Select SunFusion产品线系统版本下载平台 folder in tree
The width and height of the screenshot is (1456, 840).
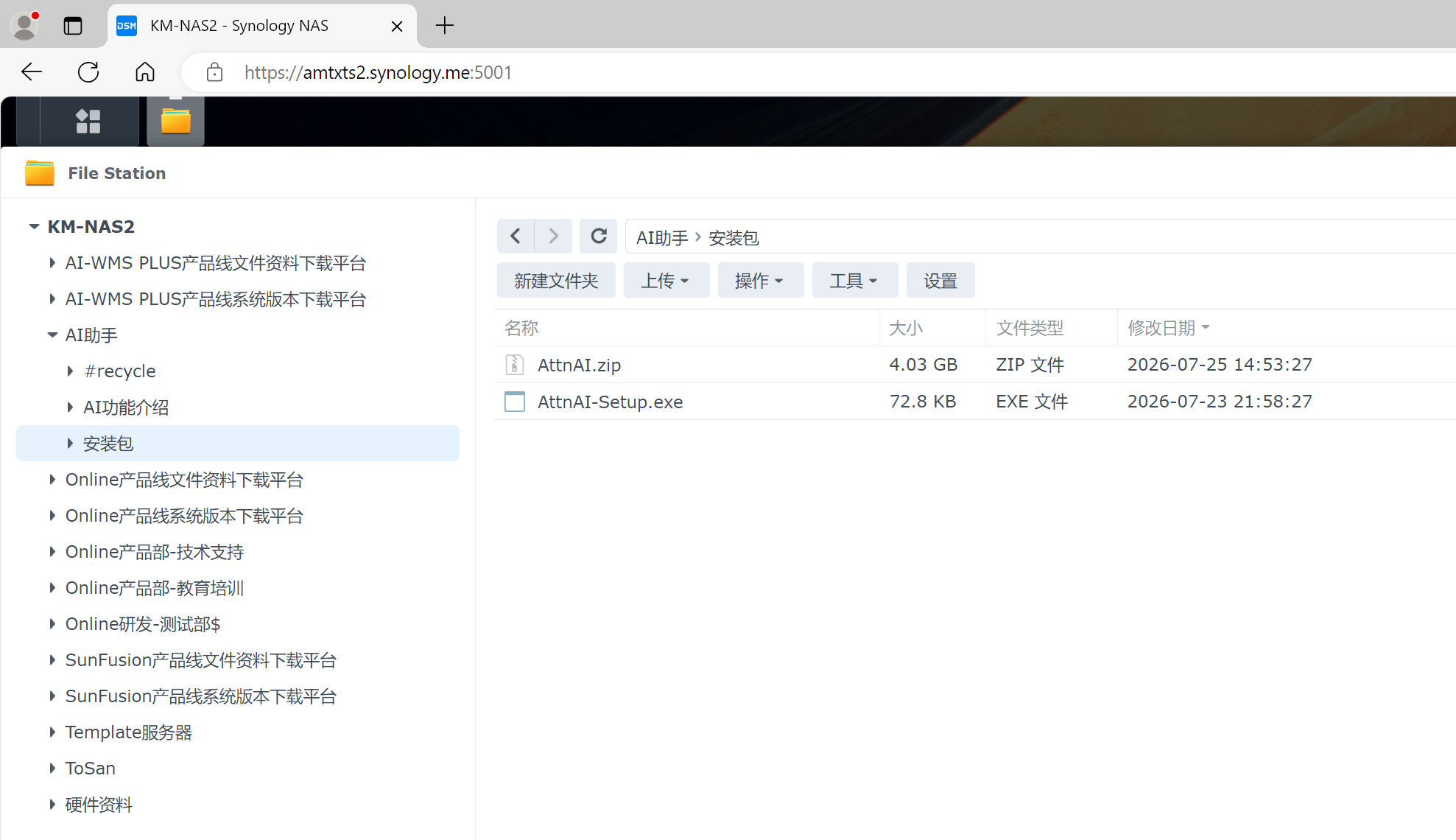click(201, 696)
